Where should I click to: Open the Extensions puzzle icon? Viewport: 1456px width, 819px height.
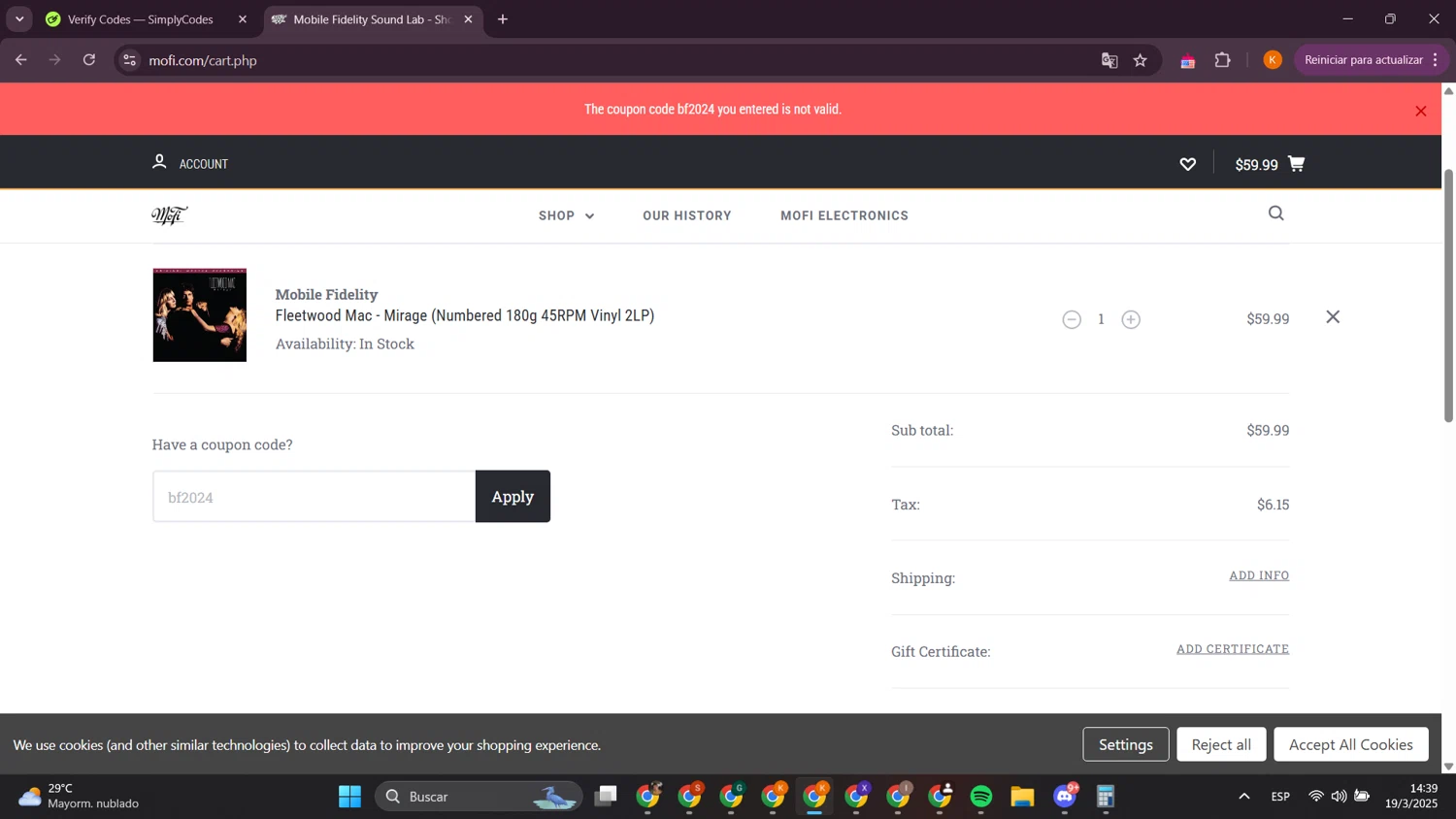(1223, 60)
